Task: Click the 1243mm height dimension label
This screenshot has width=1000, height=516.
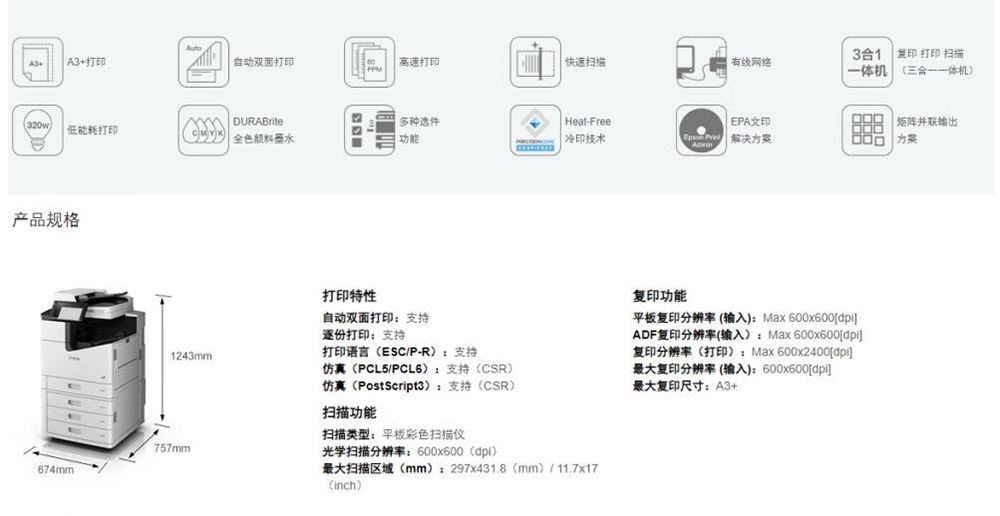Action: point(191,356)
